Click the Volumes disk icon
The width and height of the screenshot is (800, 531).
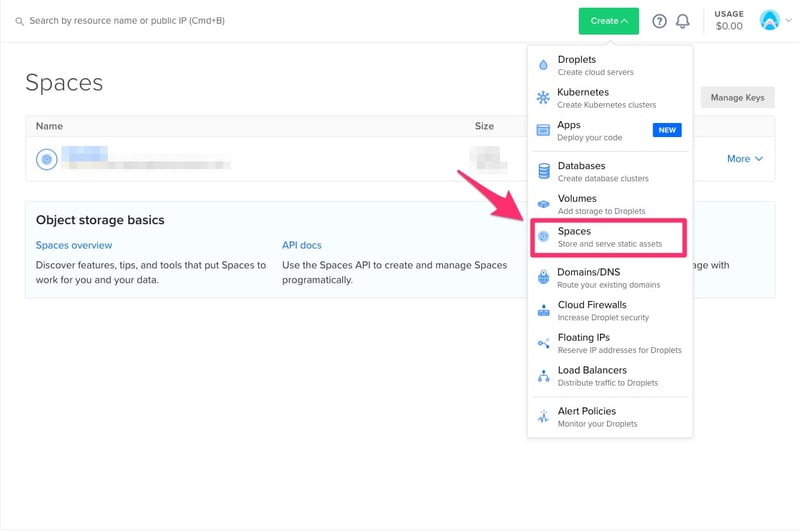(543, 204)
